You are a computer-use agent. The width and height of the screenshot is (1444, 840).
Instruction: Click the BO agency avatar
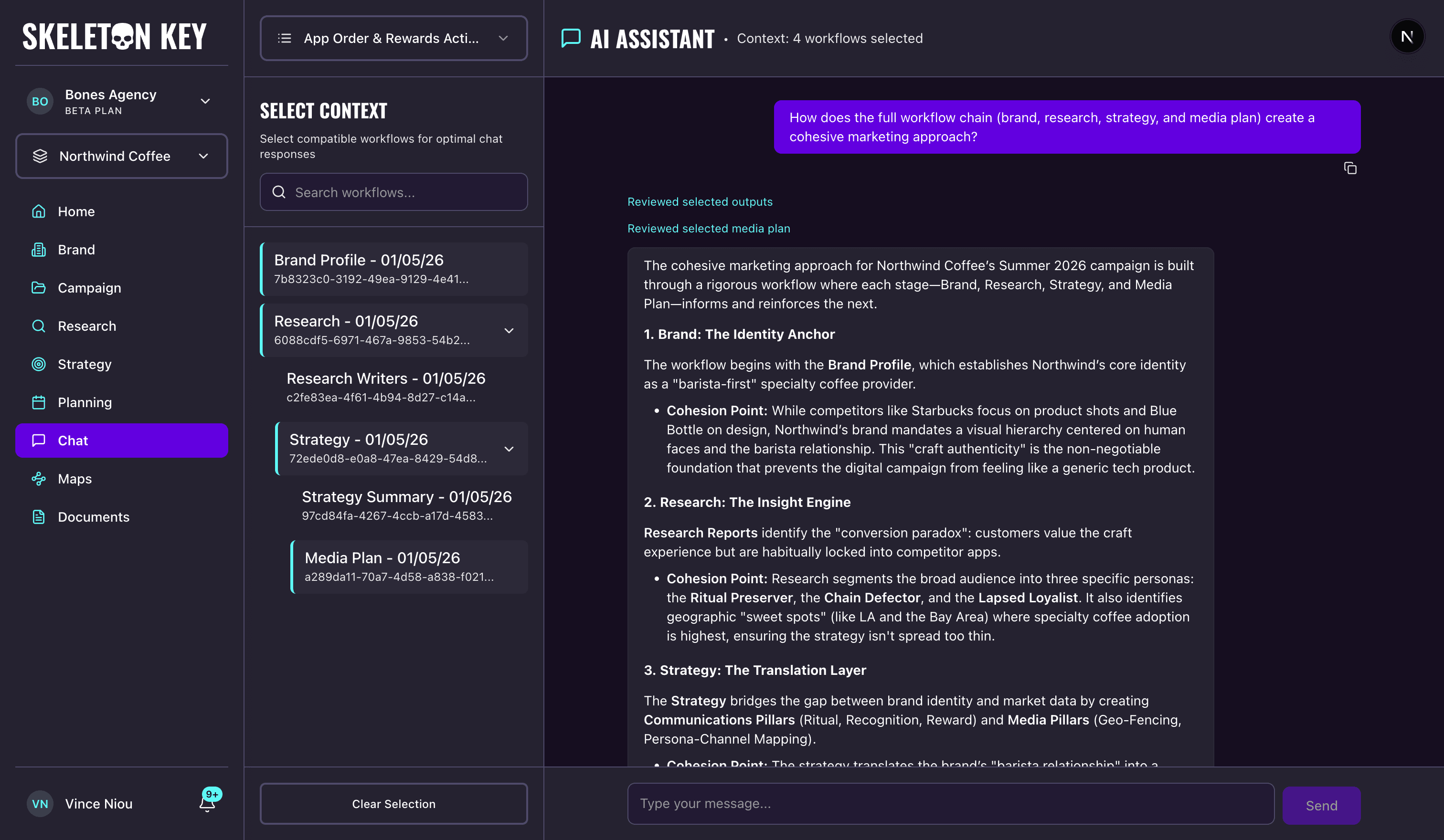coord(40,101)
